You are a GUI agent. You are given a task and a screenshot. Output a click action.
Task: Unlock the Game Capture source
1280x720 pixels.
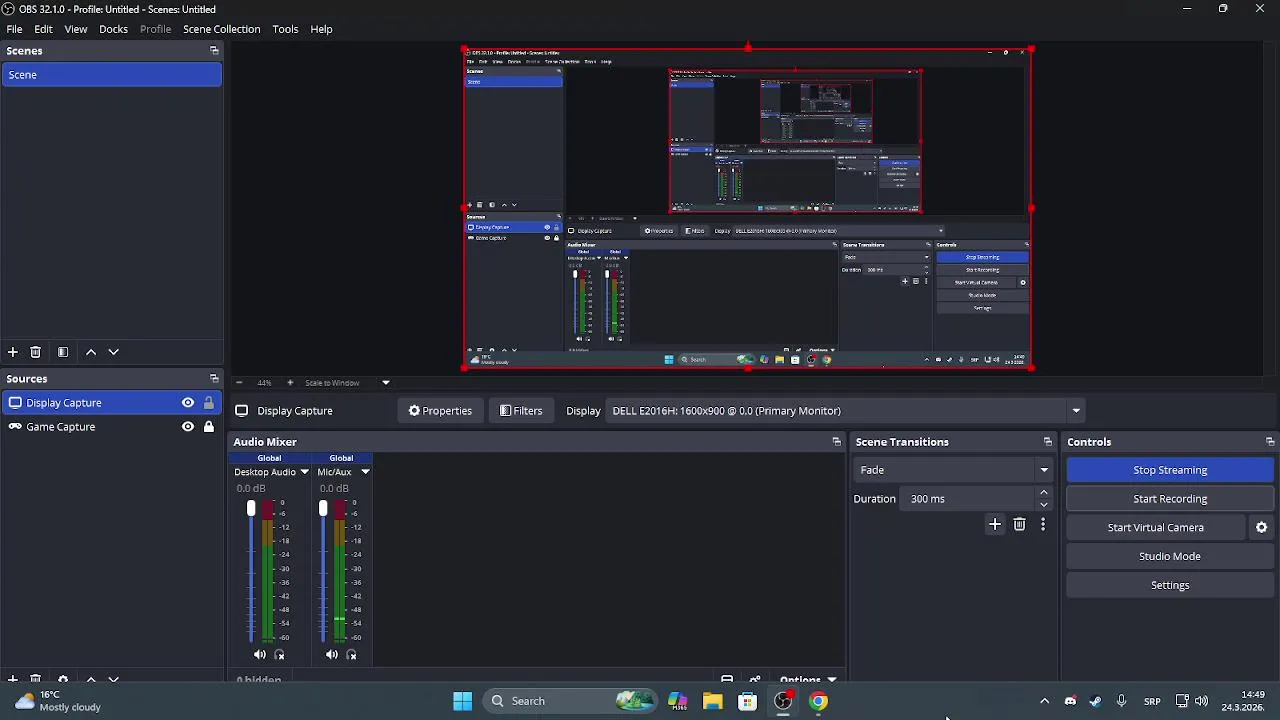pos(209,427)
